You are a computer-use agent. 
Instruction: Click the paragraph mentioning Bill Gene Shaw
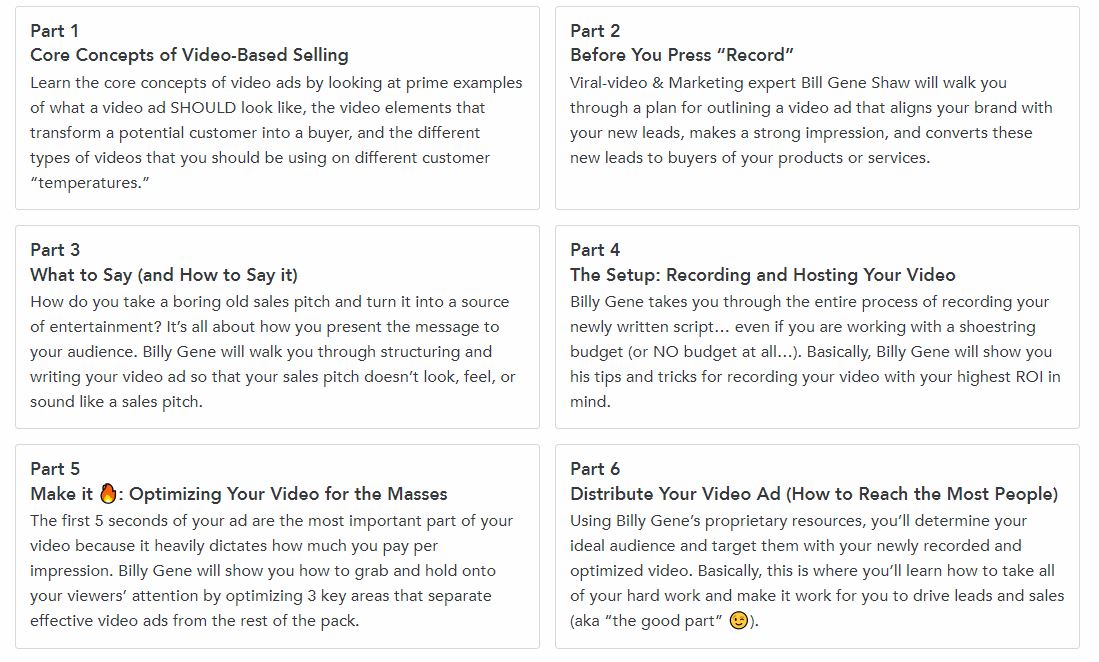pyautogui.click(x=811, y=120)
